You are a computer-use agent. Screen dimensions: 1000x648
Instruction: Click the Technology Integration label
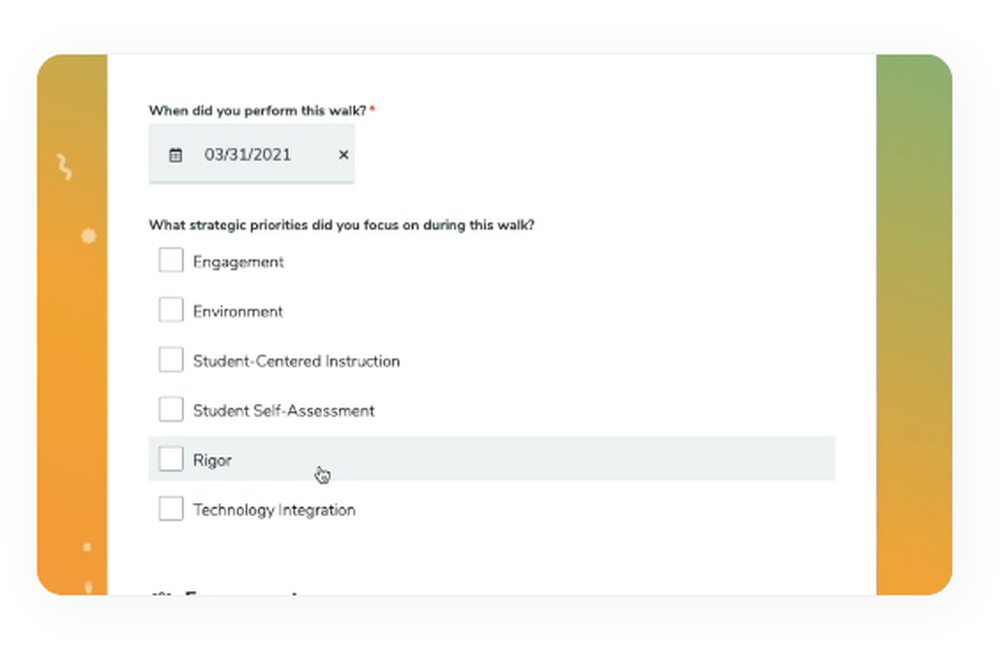click(274, 510)
